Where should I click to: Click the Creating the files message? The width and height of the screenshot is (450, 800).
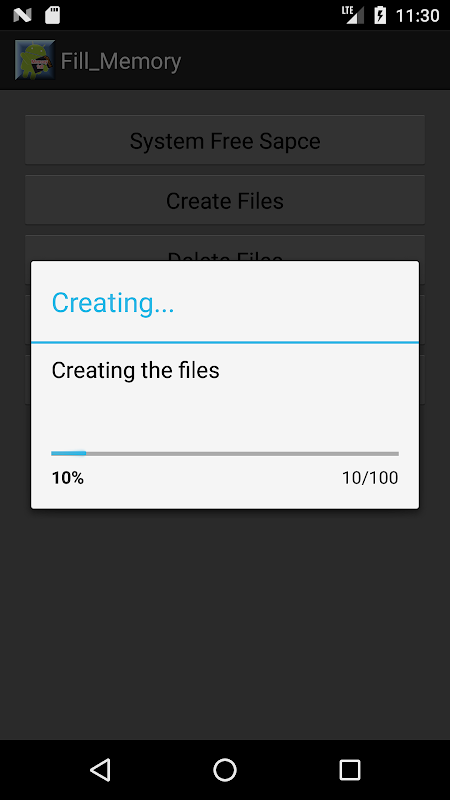tap(135, 370)
